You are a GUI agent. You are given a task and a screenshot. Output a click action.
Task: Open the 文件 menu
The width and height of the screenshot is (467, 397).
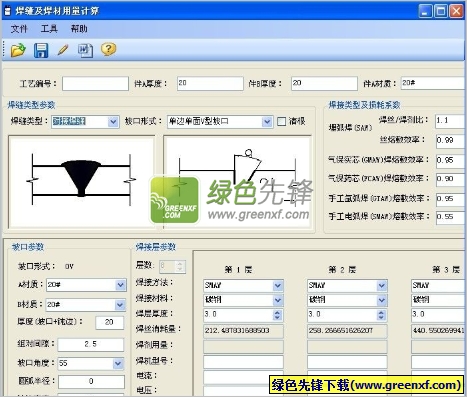pos(19,29)
